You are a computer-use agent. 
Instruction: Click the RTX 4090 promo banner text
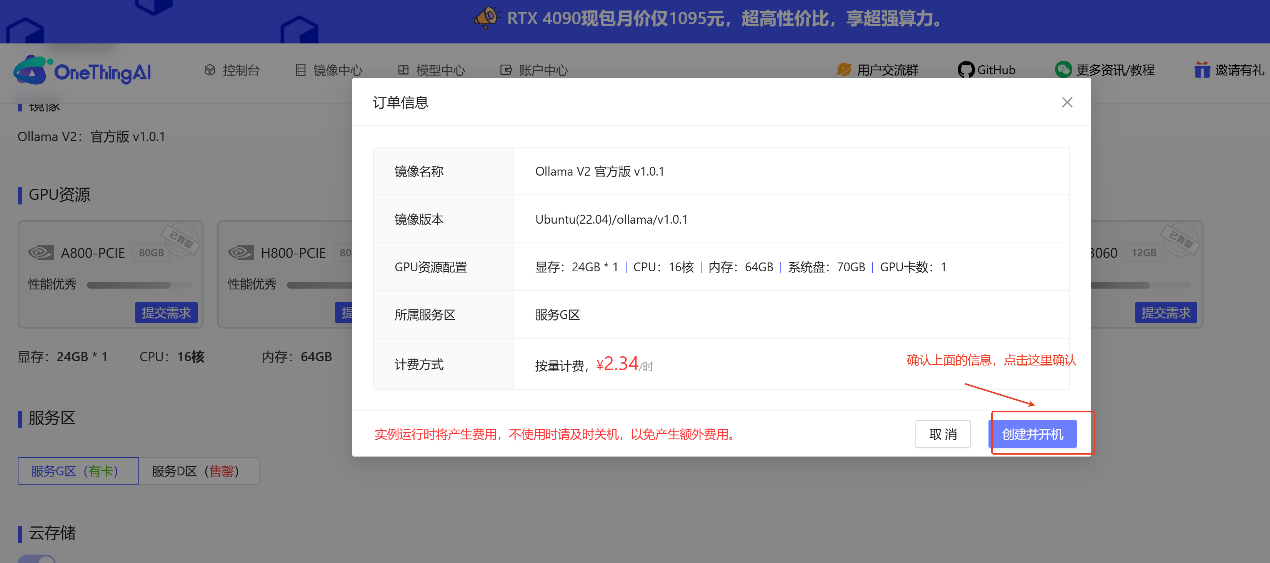(x=724, y=19)
